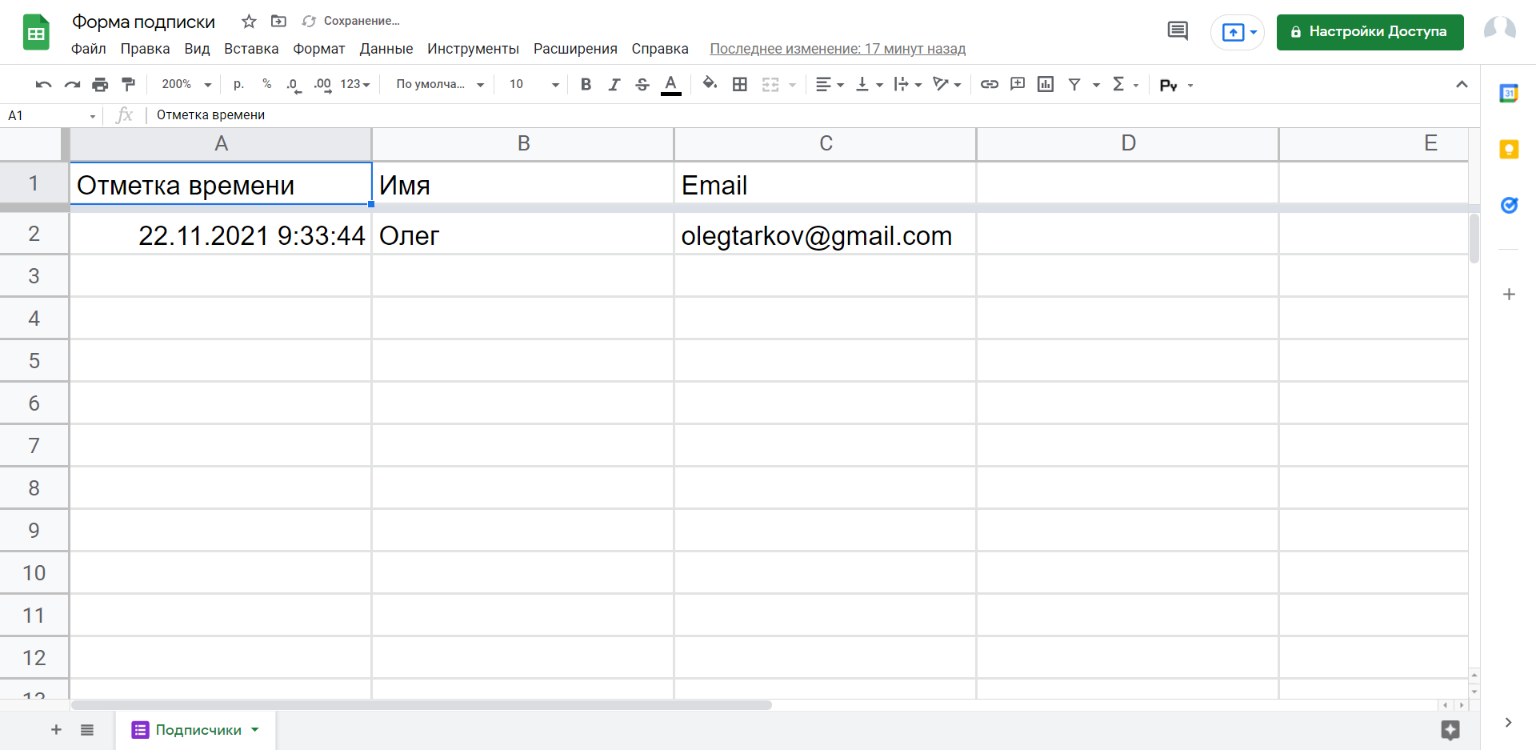Open the fill color bucket tool
This screenshot has height=750, width=1536.
tap(710, 84)
